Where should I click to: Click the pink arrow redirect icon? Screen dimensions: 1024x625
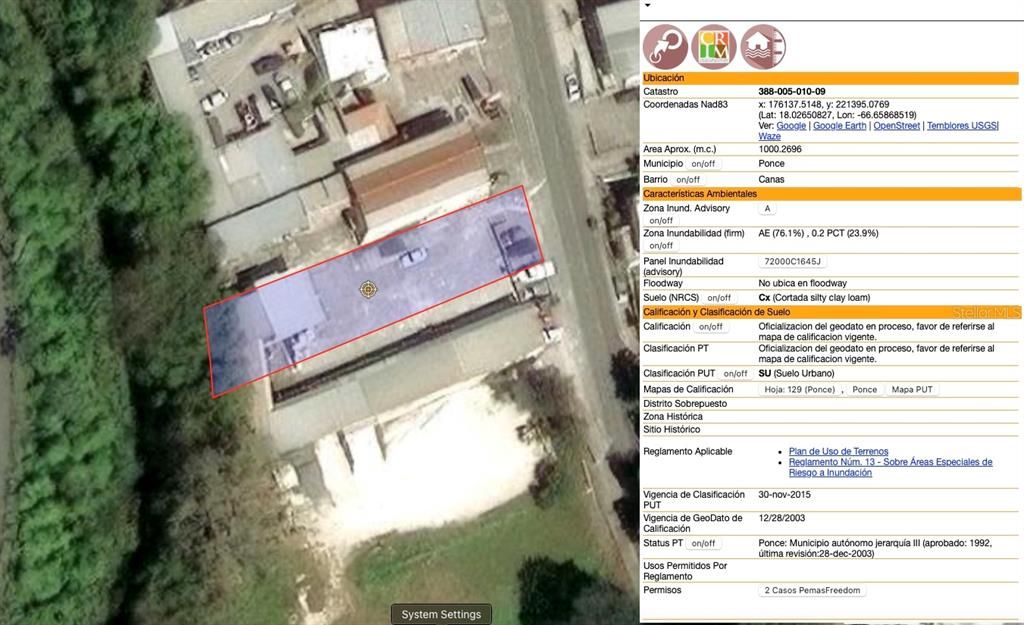point(664,47)
